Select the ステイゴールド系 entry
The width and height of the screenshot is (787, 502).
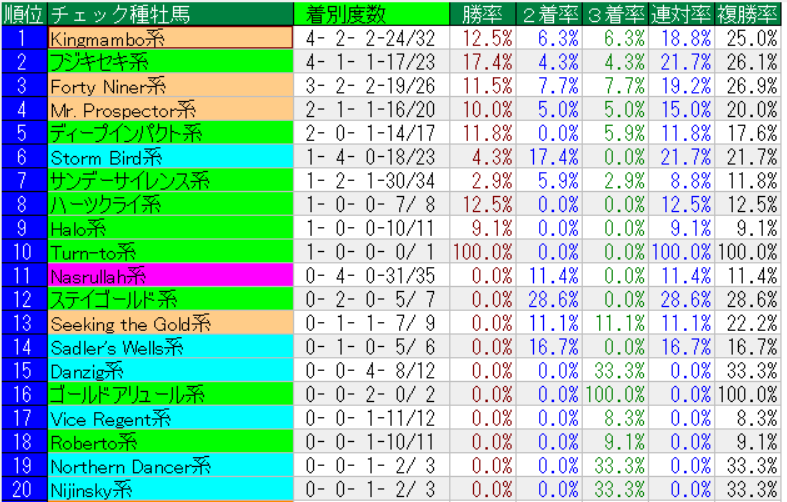coord(170,299)
